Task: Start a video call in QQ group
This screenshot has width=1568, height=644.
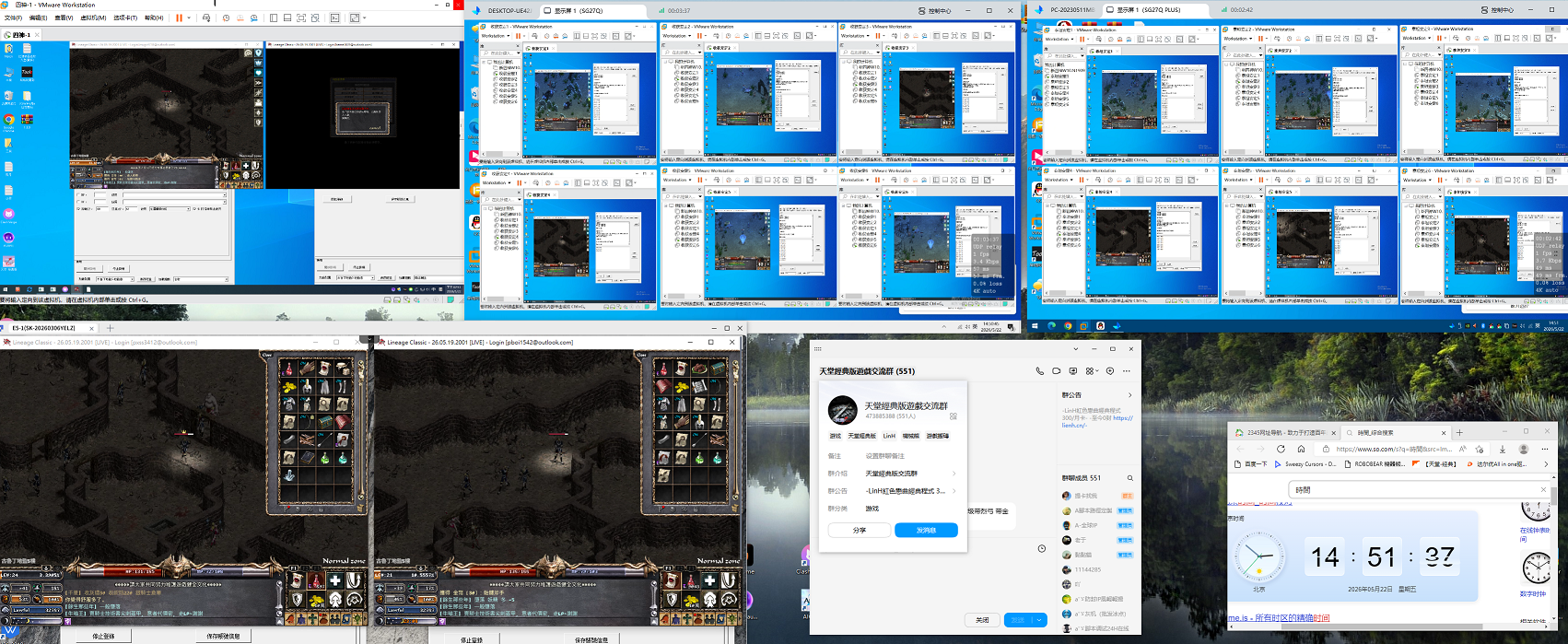Action: click(x=1057, y=371)
